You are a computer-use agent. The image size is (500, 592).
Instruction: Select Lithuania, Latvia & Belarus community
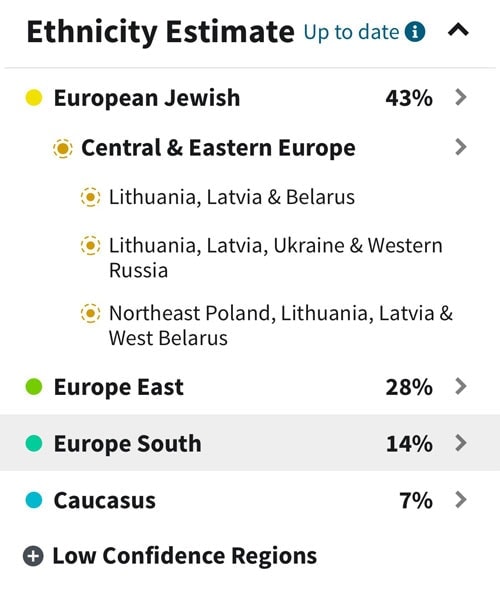coord(232,197)
